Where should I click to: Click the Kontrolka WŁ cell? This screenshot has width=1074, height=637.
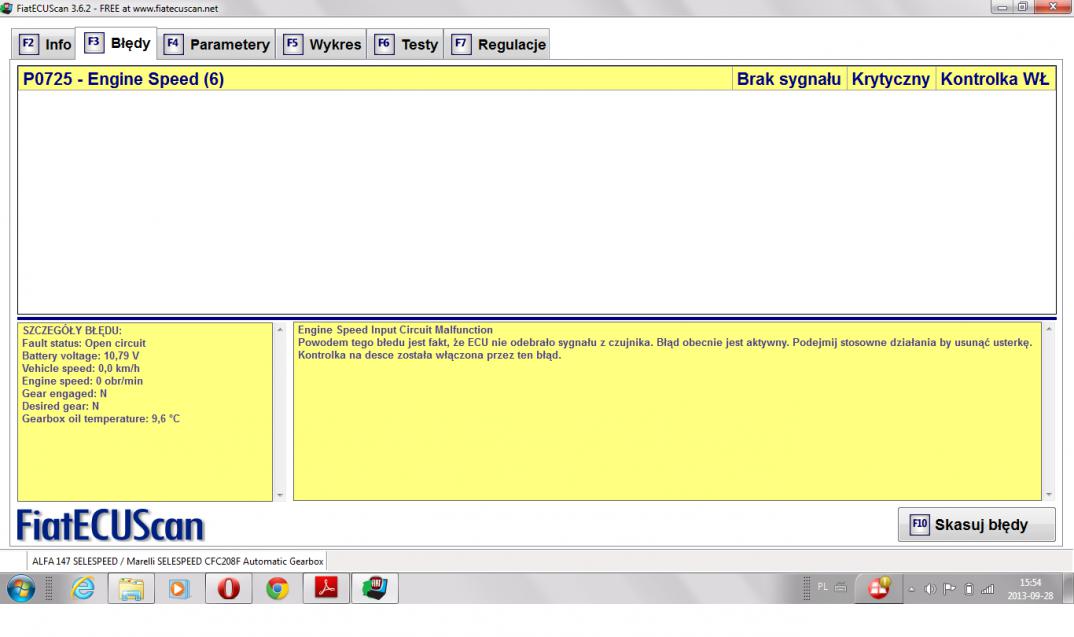995,79
